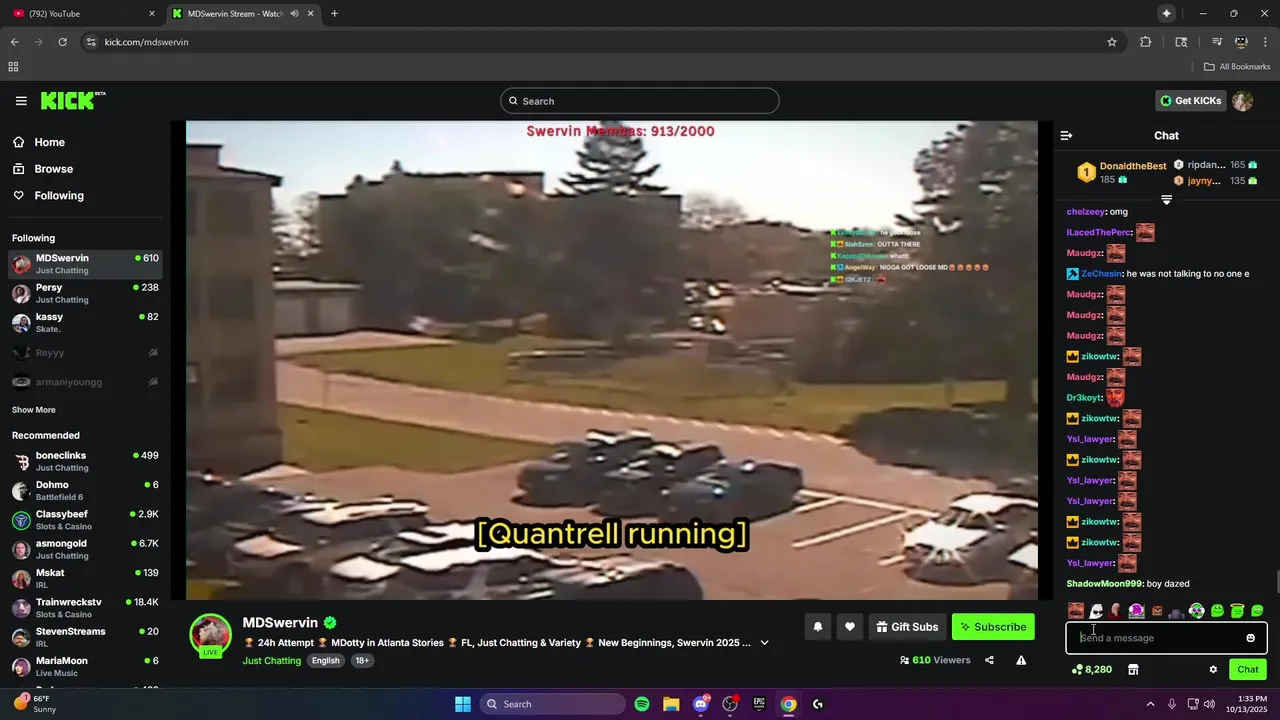Screen dimensions: 1280x720
Task: Expand Show More under Following
Action: 34,410
